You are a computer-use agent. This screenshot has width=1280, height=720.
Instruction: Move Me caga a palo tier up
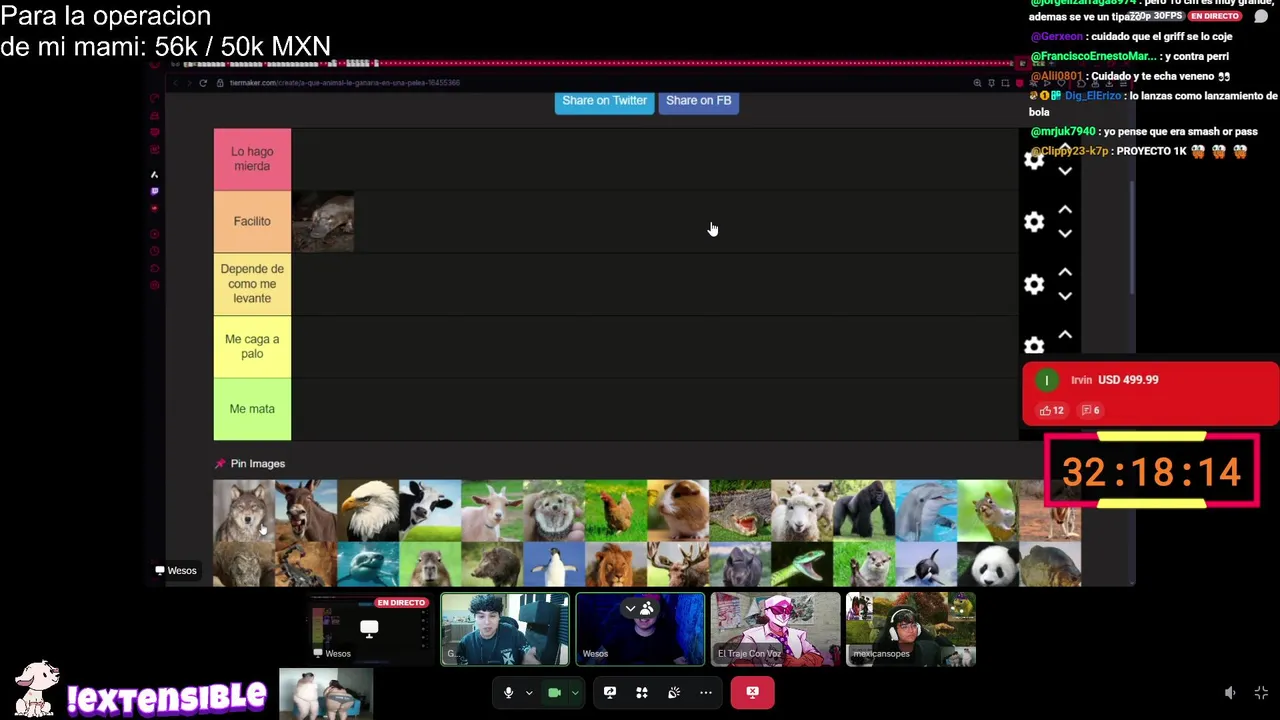click(1065, 335)
